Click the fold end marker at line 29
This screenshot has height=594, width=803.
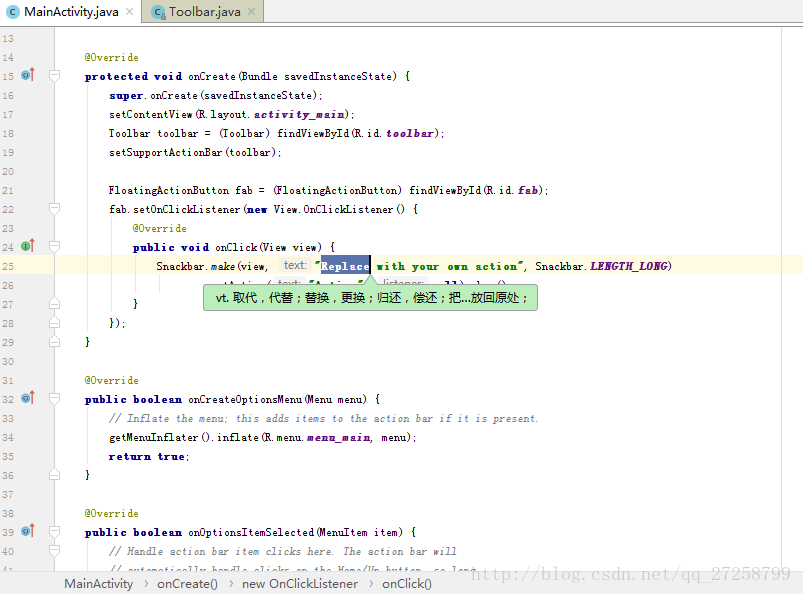coord(54,342)
